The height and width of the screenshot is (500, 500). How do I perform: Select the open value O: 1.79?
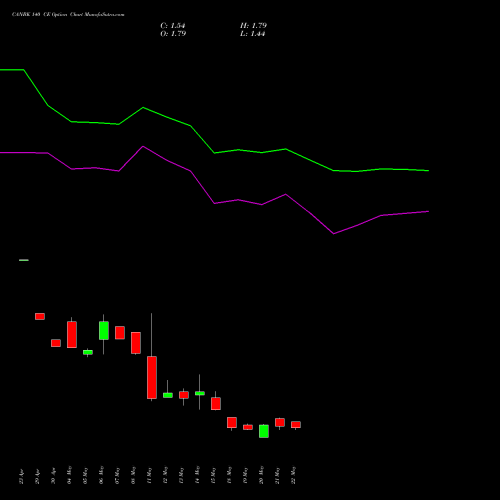[173, 34]
